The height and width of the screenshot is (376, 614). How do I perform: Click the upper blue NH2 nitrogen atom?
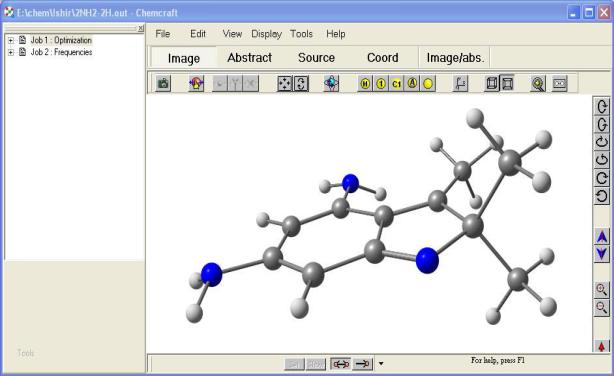coord(350,183)
